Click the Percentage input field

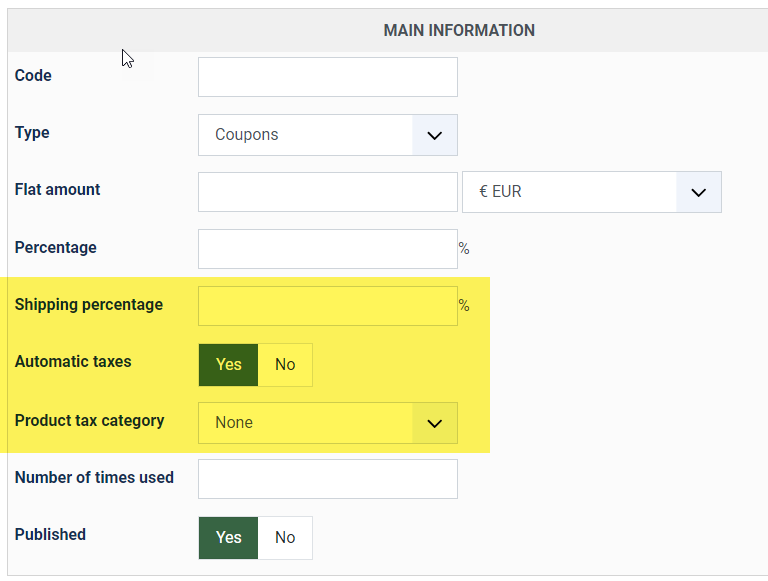pos(327,249)
